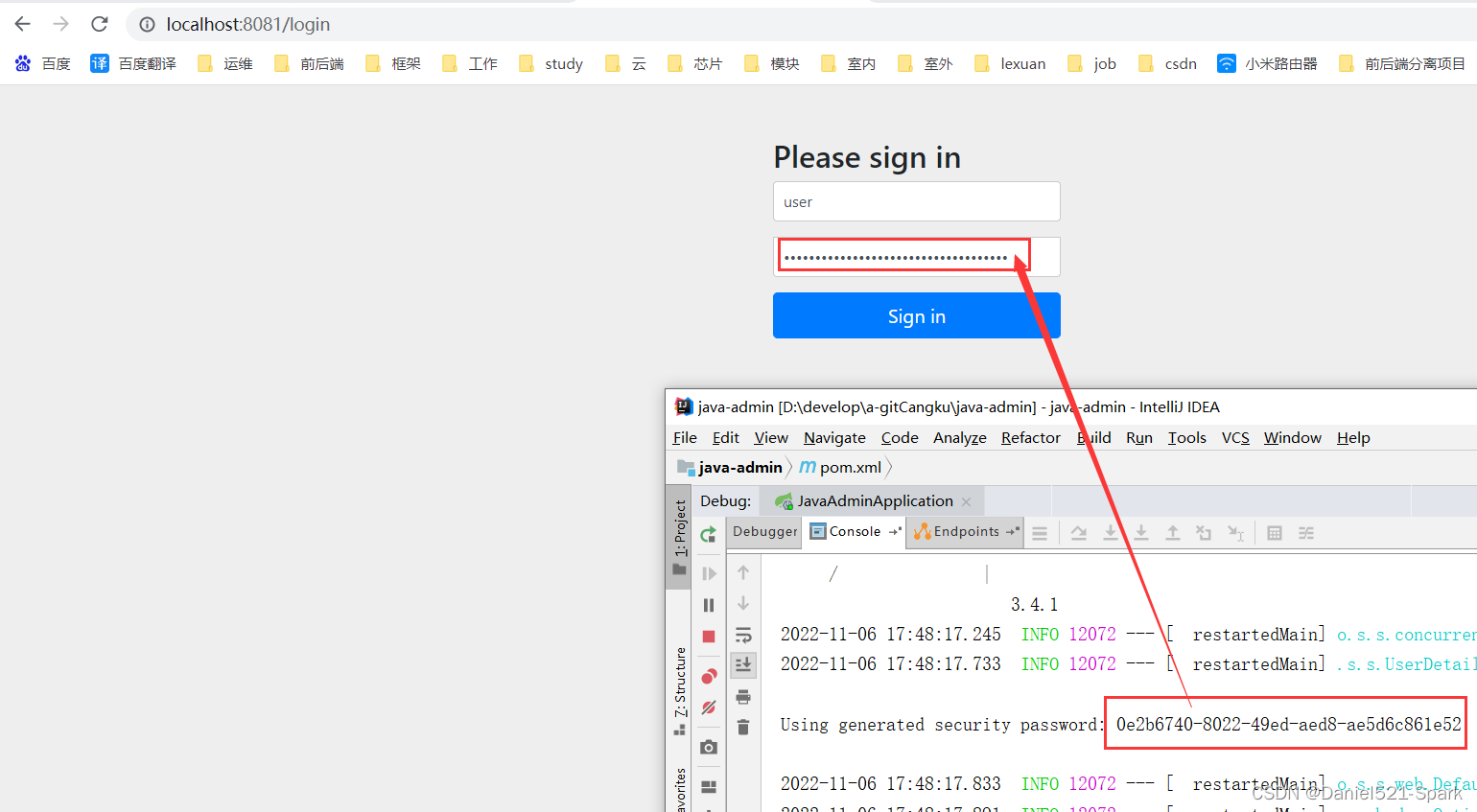The width and height of the screenshot is (1477, 812).
Task: Toggle scroll to end of console
Action: 743,664
